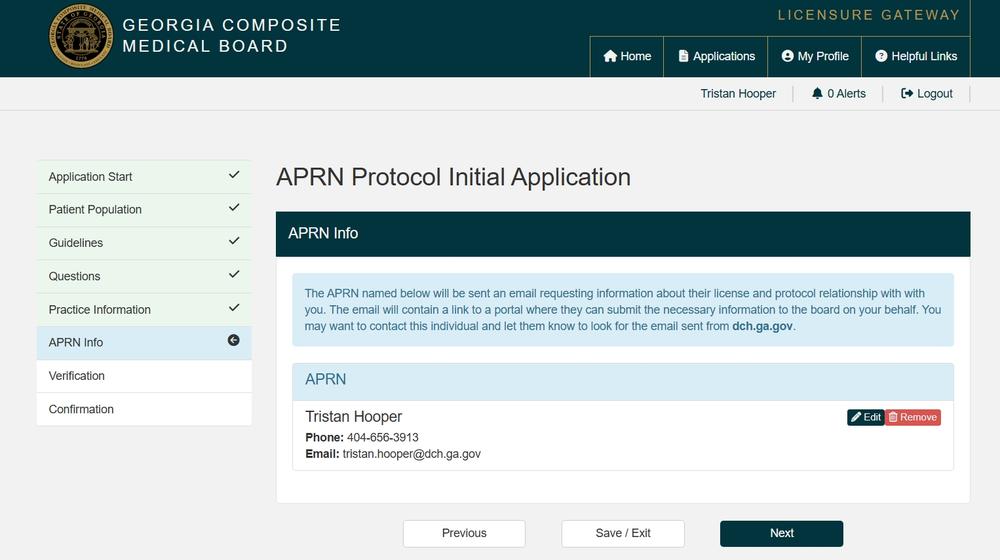Click the LICENSURE GATEWAY text in the header

tap(869, 15)
